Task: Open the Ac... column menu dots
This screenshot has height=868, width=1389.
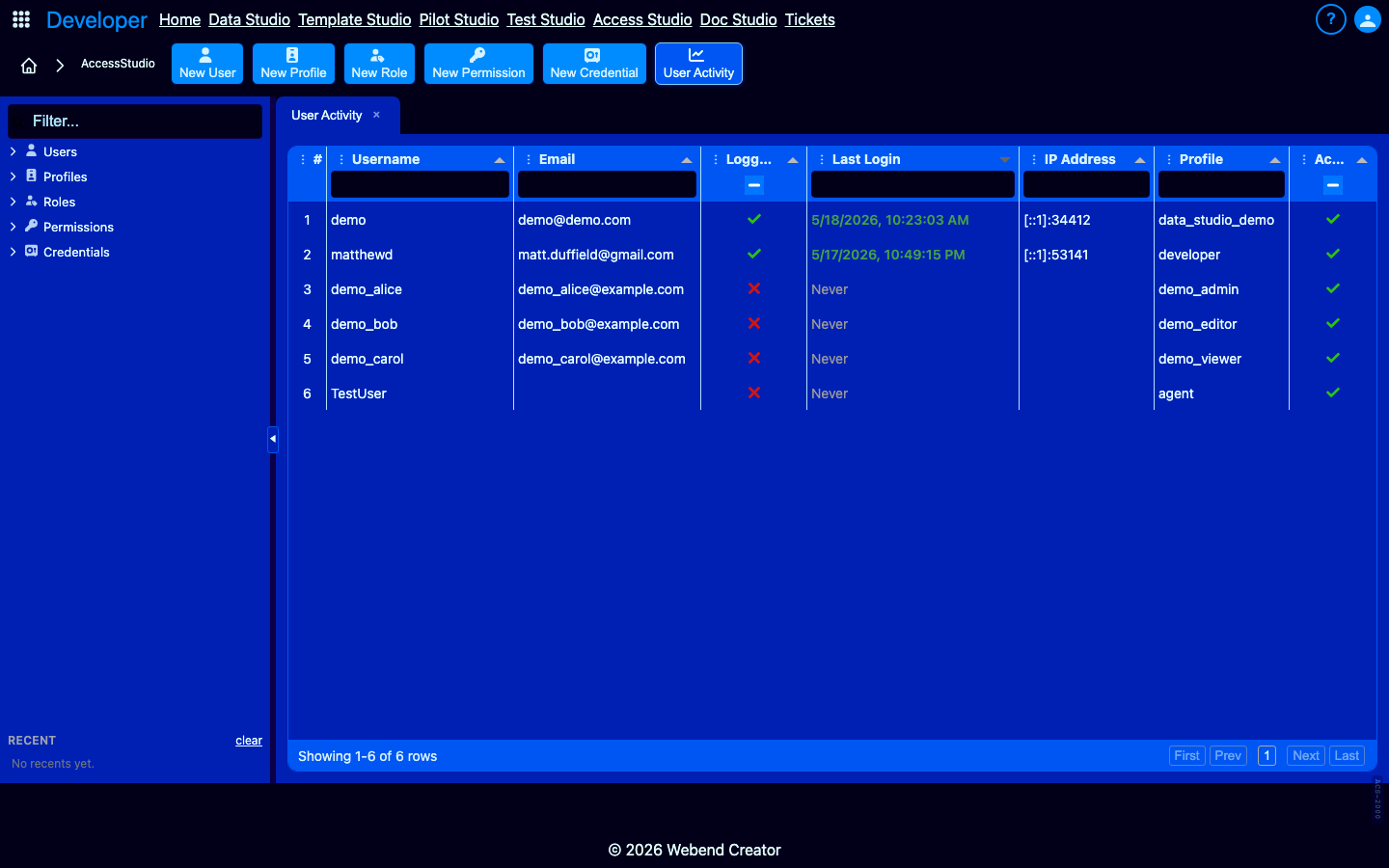Action: point(1304,159)
